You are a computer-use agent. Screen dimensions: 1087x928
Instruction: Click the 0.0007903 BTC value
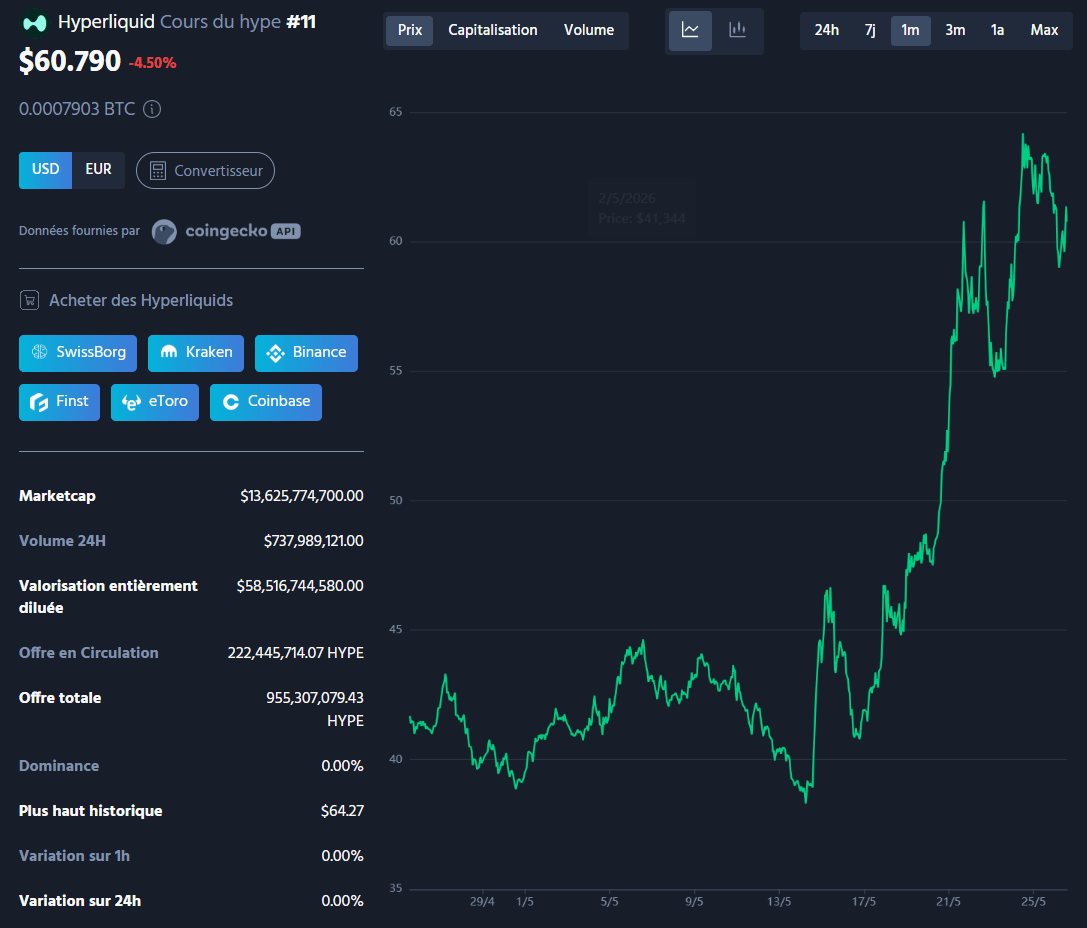click(77, 109)
